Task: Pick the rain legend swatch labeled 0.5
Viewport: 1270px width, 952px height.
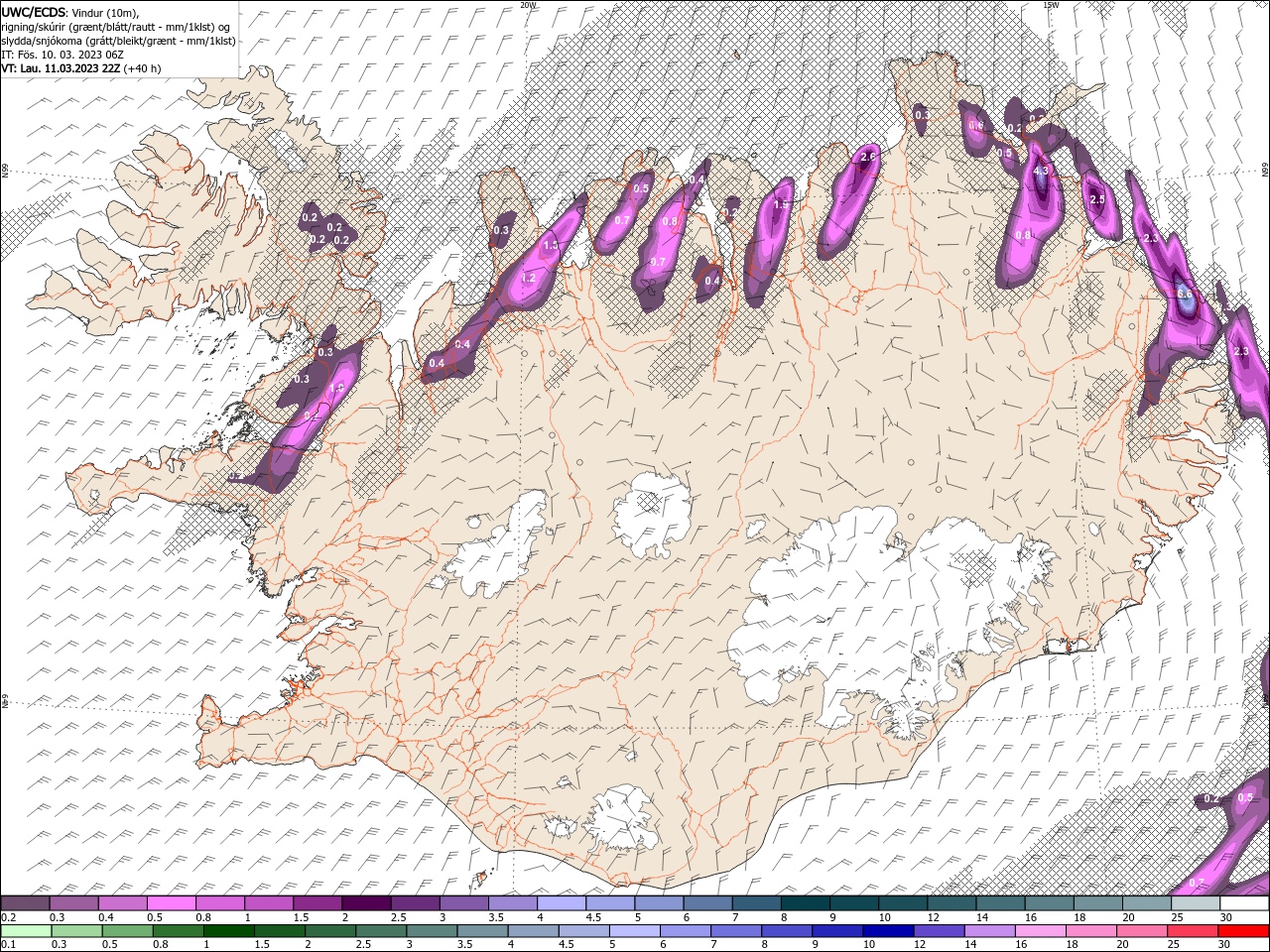Action: click(x=127, y=931)
